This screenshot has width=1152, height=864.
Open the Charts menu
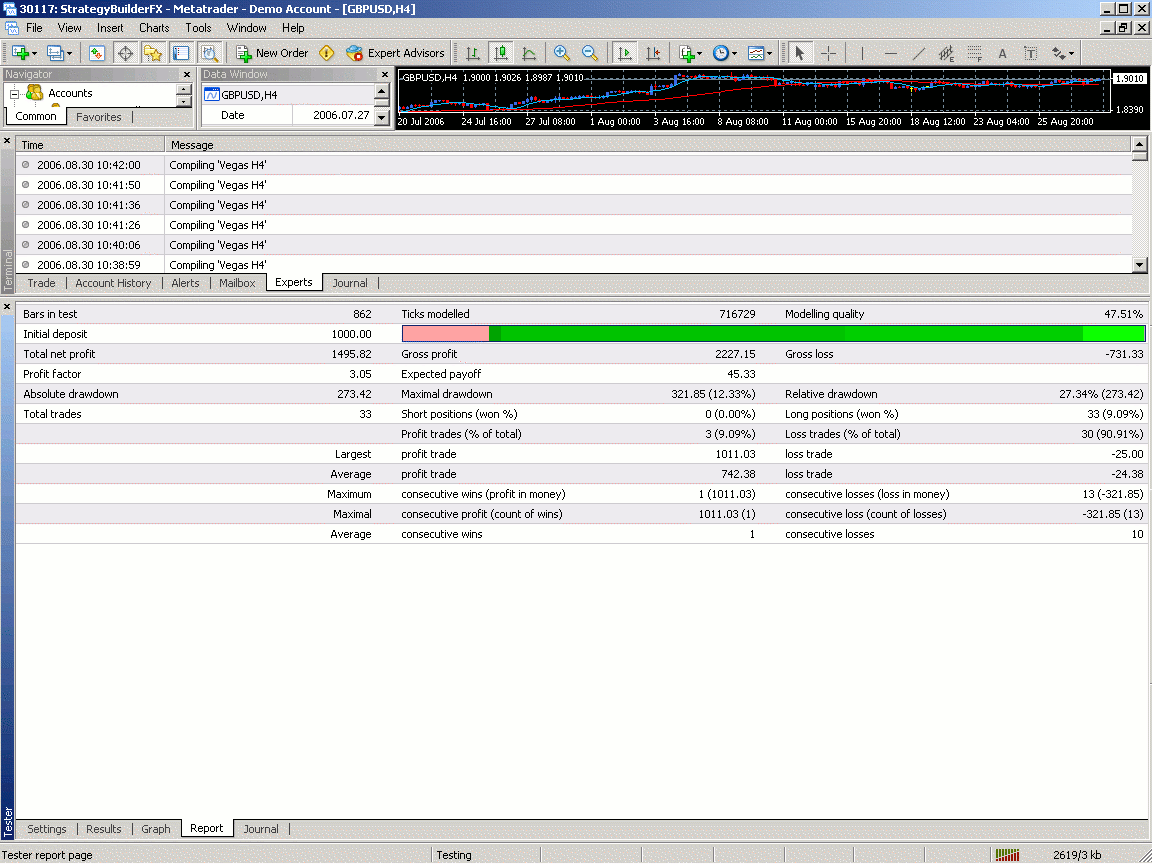click(x=154, y=28)
